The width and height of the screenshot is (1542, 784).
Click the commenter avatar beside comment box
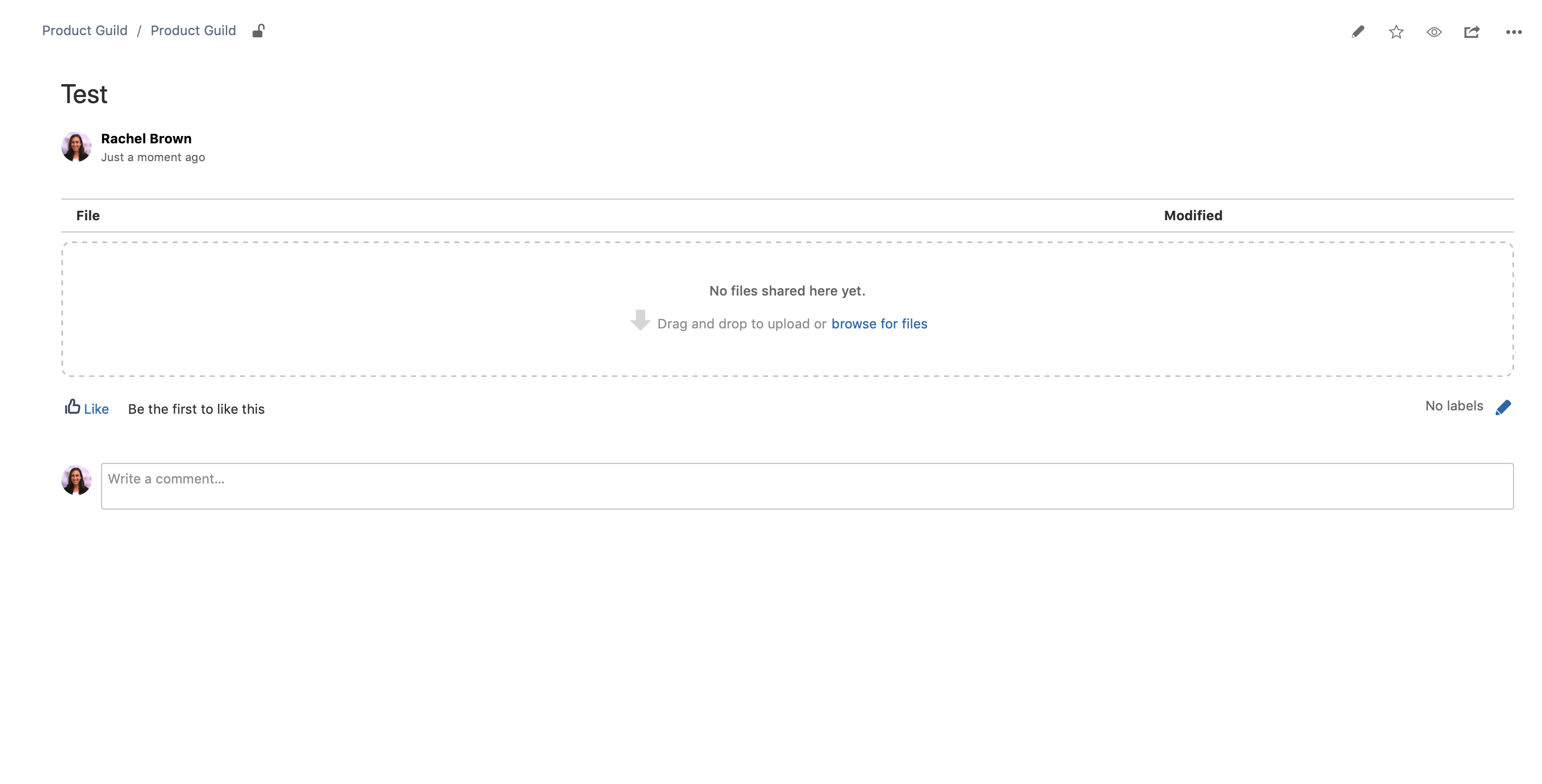tap(76, 480)
